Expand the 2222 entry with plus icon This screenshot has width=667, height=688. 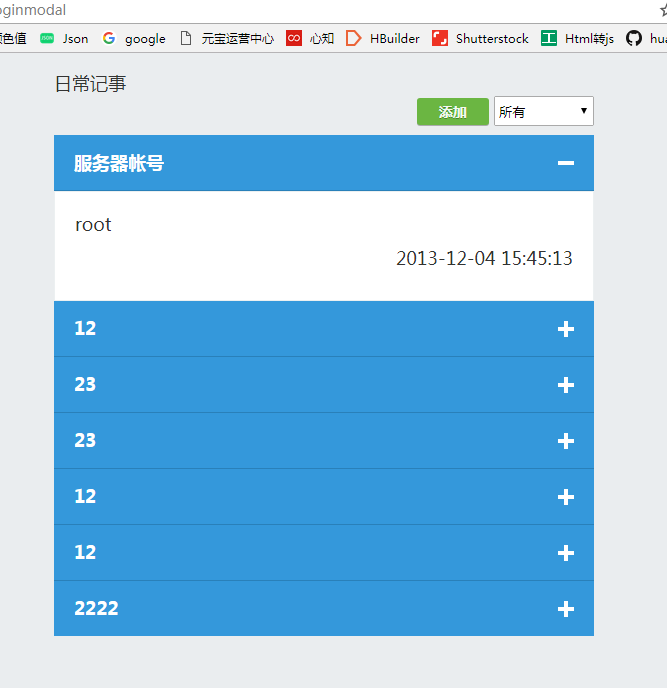(566, 609)
